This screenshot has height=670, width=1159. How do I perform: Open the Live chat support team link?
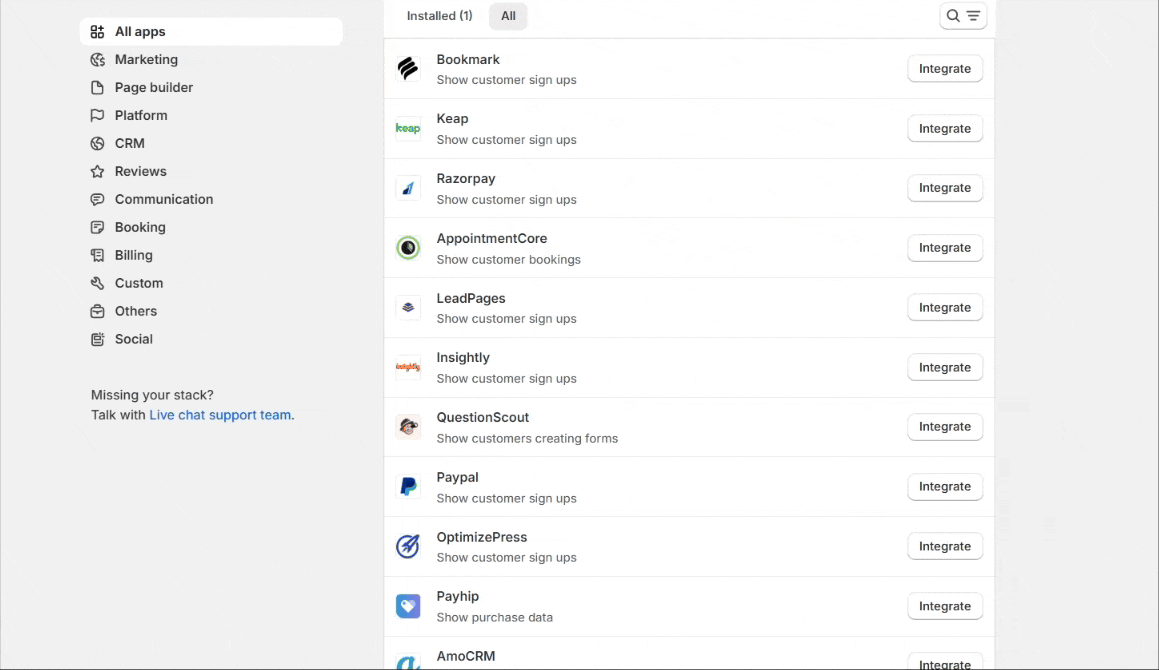pyautogui.click(x=222, y=415)
